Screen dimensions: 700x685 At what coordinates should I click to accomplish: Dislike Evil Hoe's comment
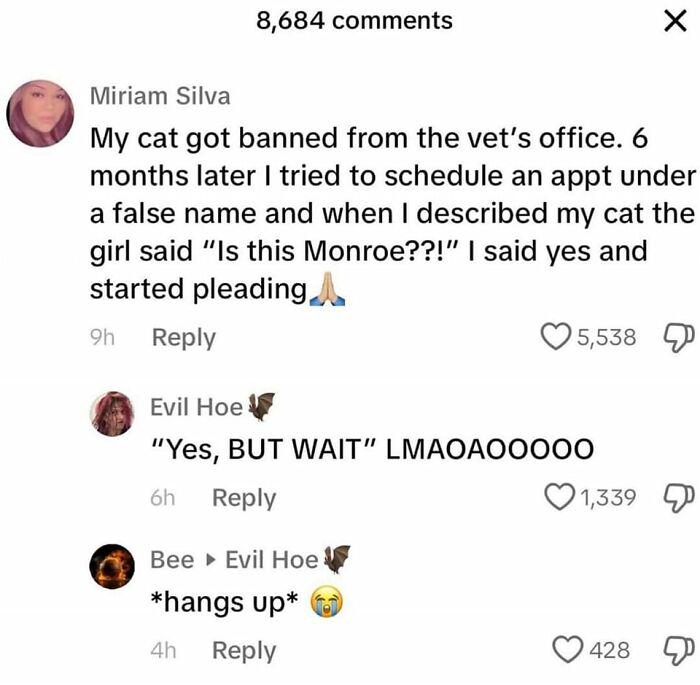coord(679,498)
